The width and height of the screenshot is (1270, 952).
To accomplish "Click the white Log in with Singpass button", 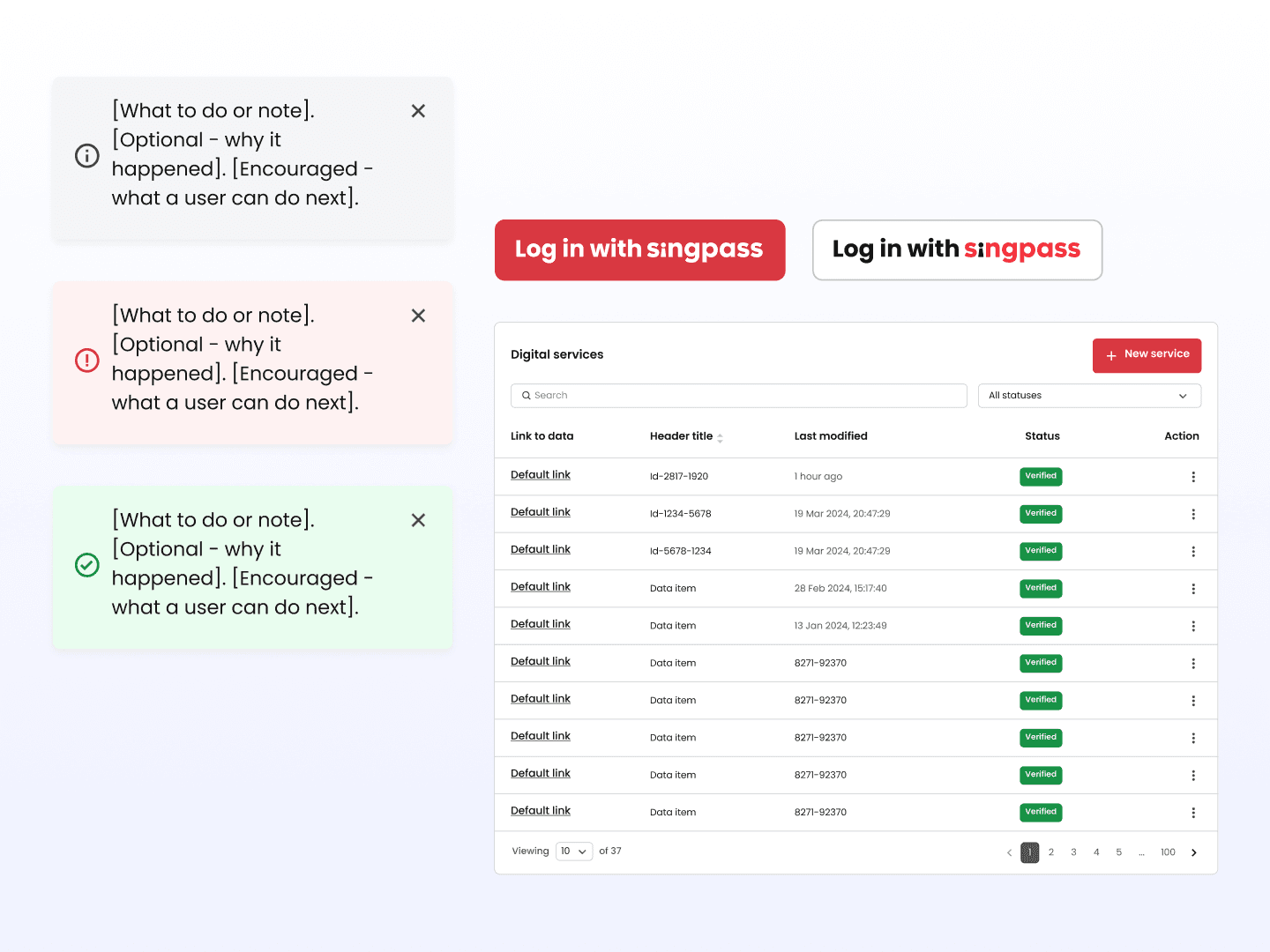I will [957, 249].
